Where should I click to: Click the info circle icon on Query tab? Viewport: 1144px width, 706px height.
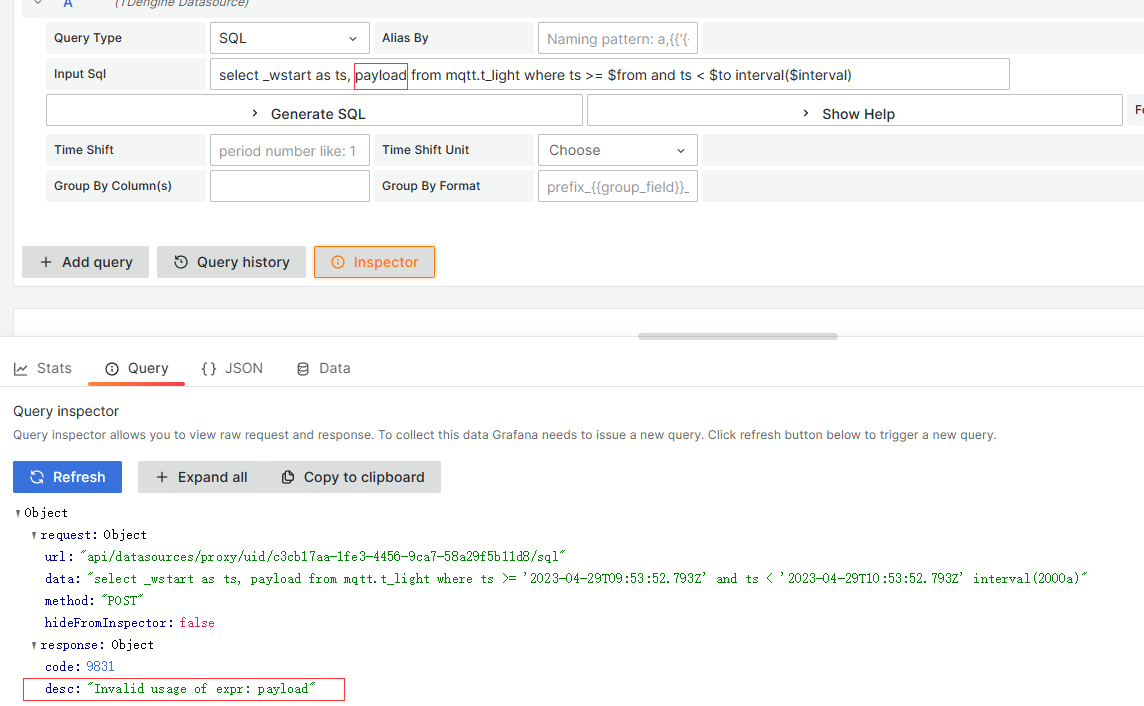tap(110, 368)
